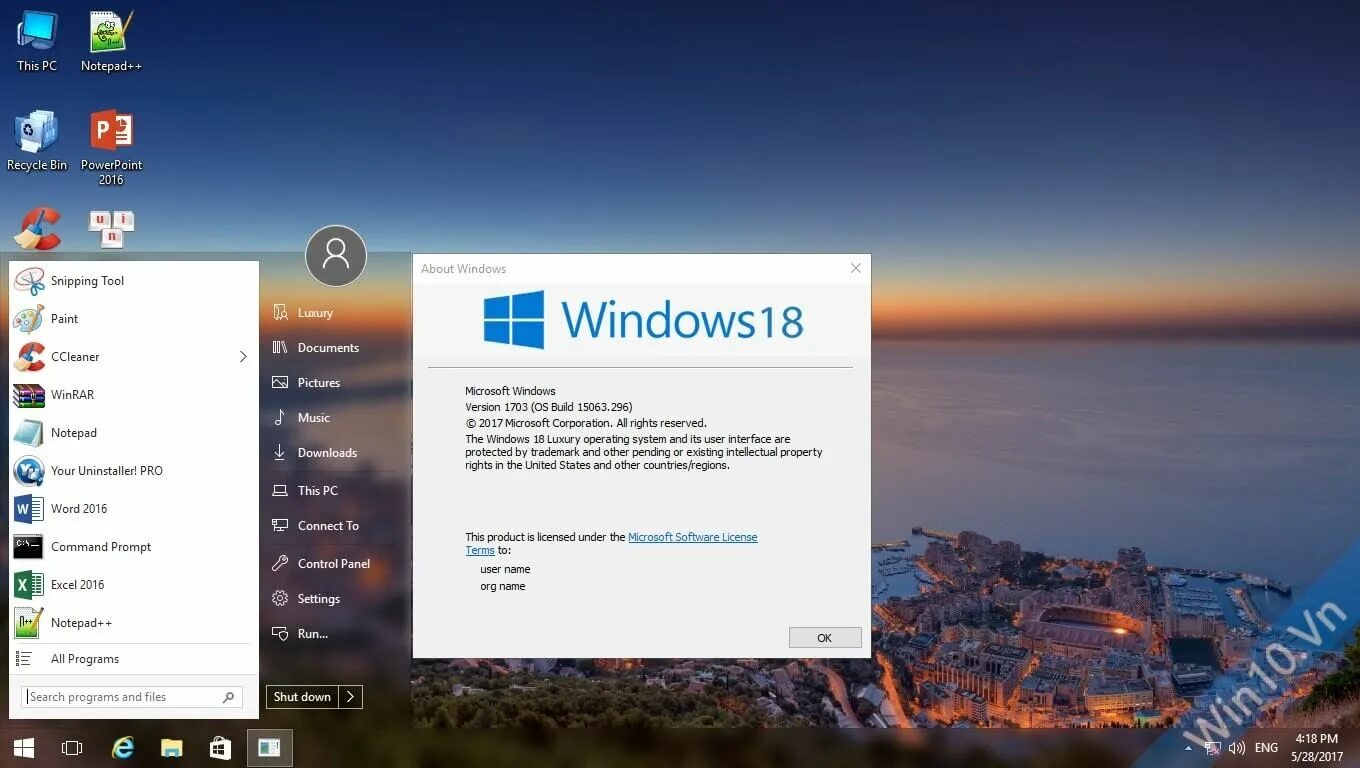Click the WinRAR label in start menu
The width and height of the screenshot is (1360, 768).
tap(73, 395)
